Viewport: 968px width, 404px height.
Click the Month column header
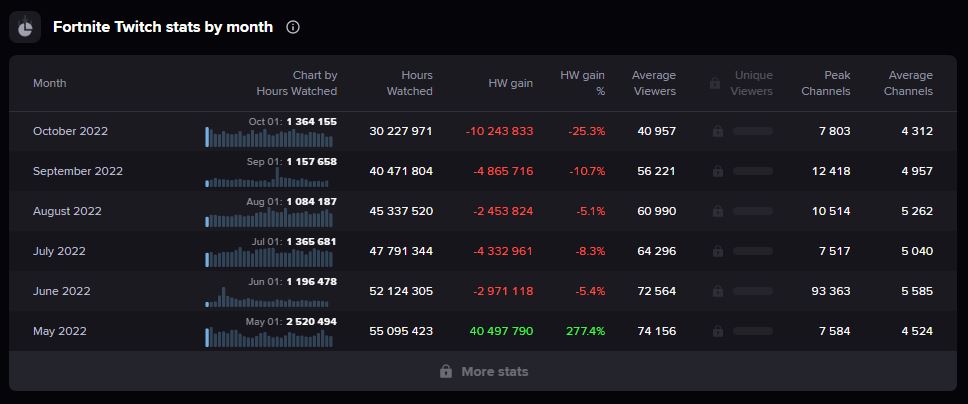[50, 83]
